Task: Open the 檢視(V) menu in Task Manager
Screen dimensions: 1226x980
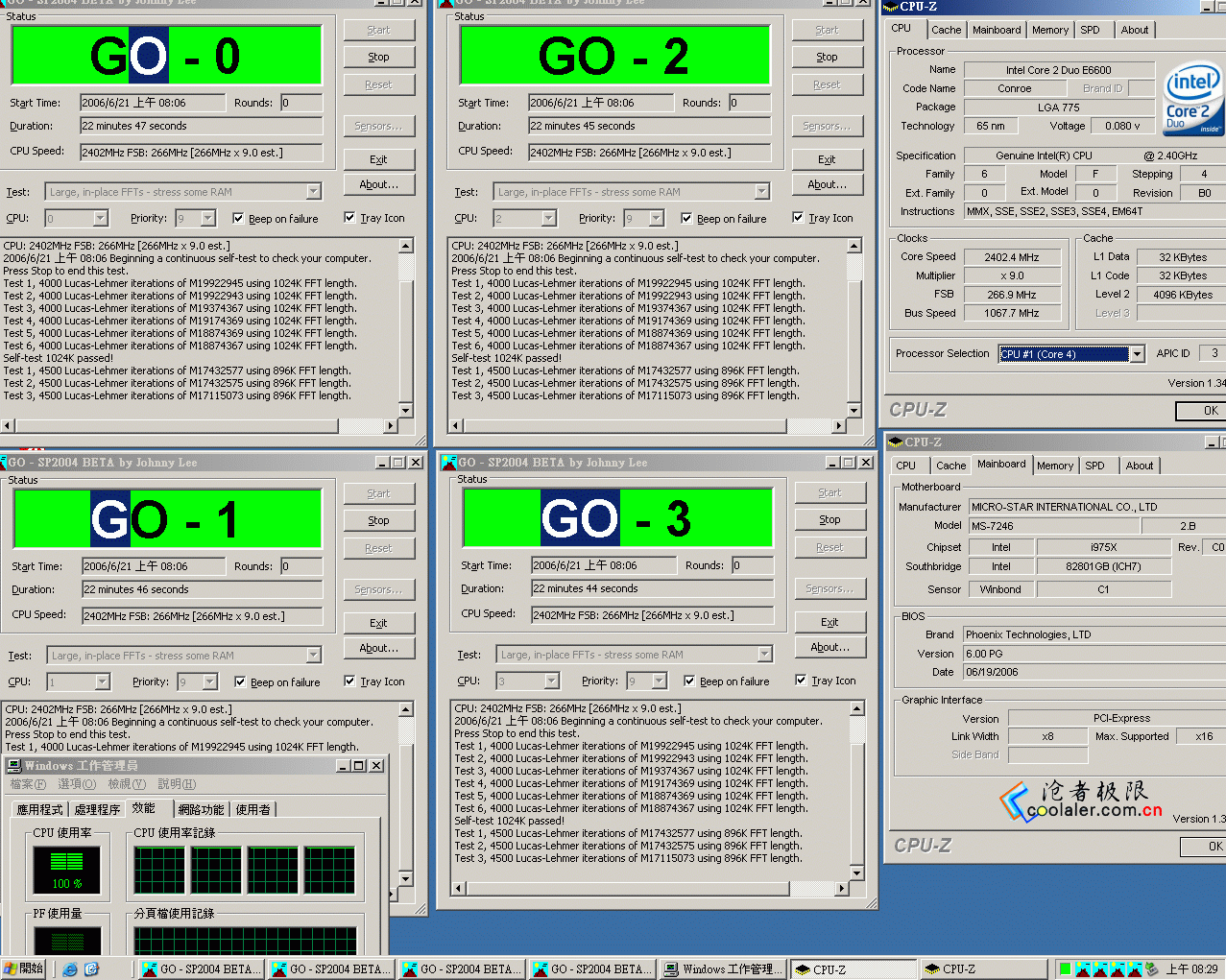Action: pos(127,784)
